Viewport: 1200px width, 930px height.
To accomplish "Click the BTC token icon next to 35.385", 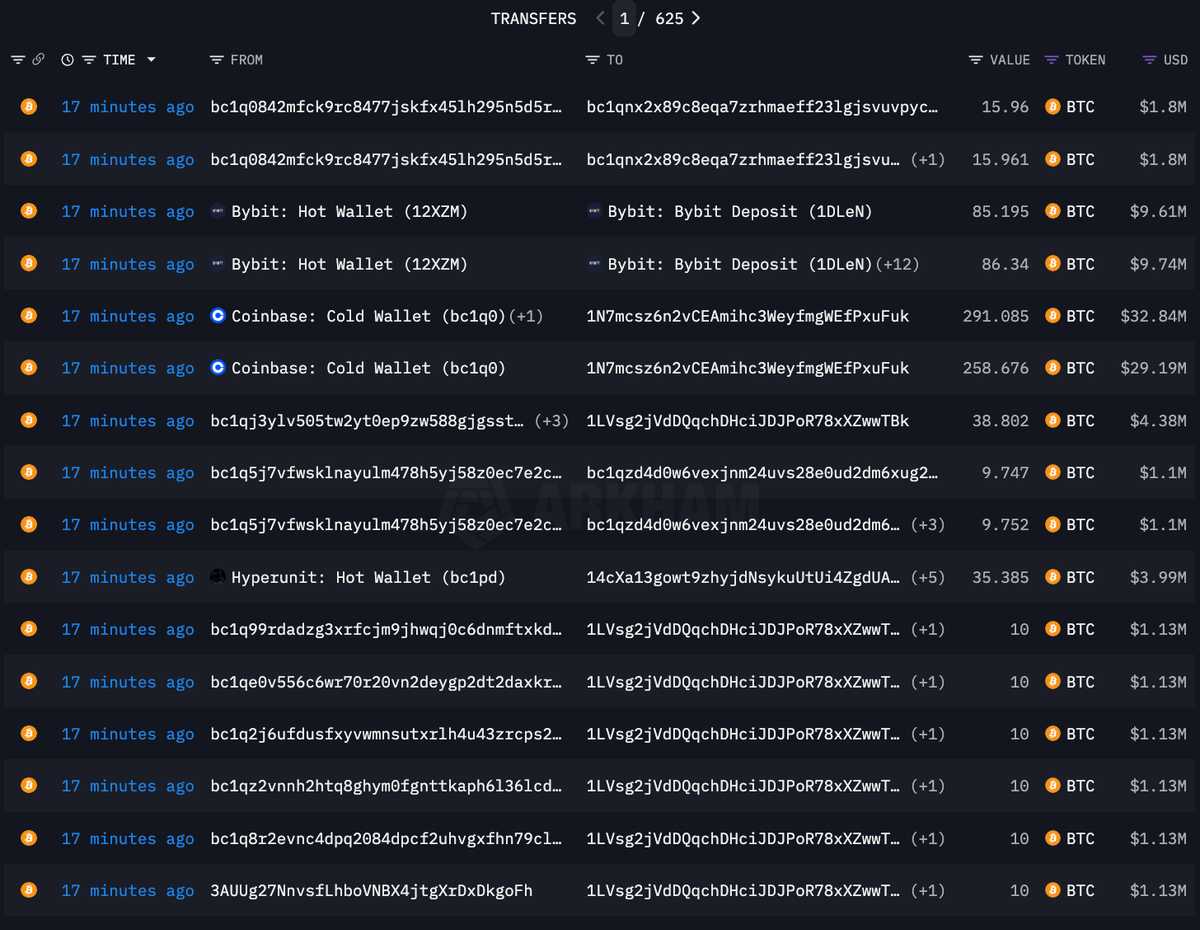I will click(x=1052, y=577).
